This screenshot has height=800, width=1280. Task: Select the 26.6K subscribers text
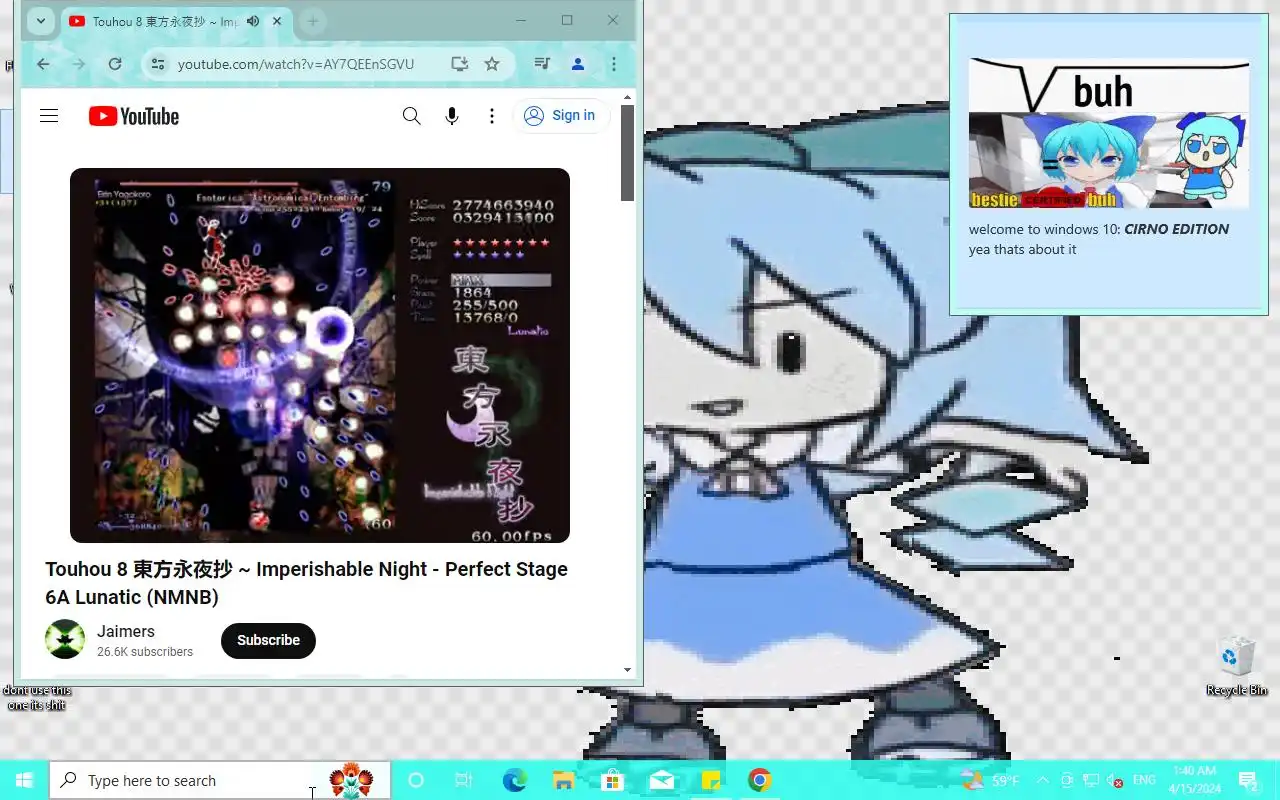[145, 652]
